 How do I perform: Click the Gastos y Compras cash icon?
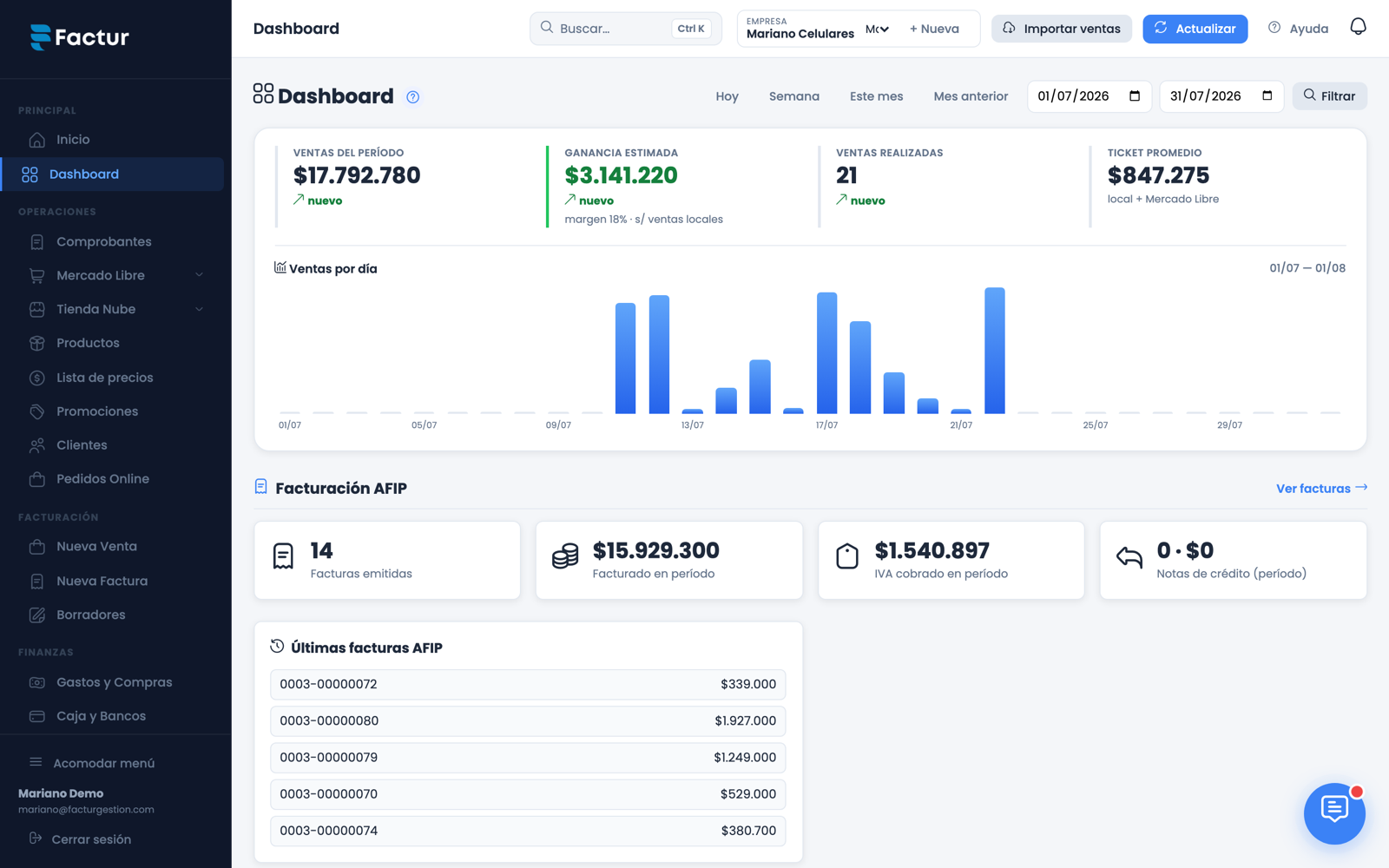[36, 683]
